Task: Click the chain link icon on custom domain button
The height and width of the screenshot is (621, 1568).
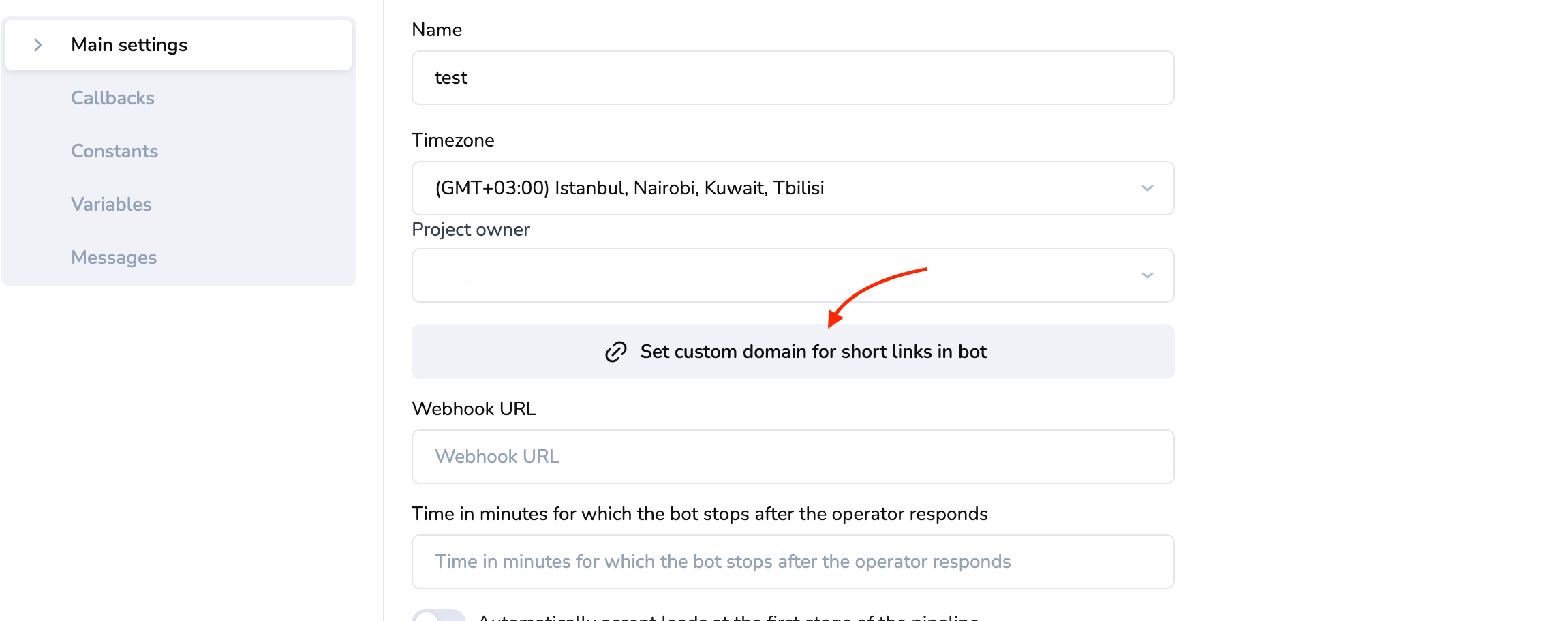Action: click(x=615, y=352)
